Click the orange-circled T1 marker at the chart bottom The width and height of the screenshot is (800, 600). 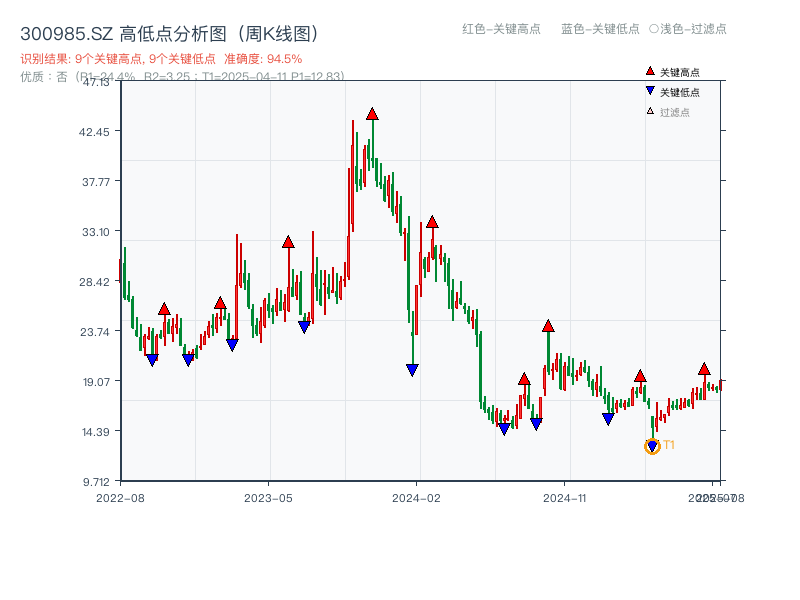click(650, 444)
